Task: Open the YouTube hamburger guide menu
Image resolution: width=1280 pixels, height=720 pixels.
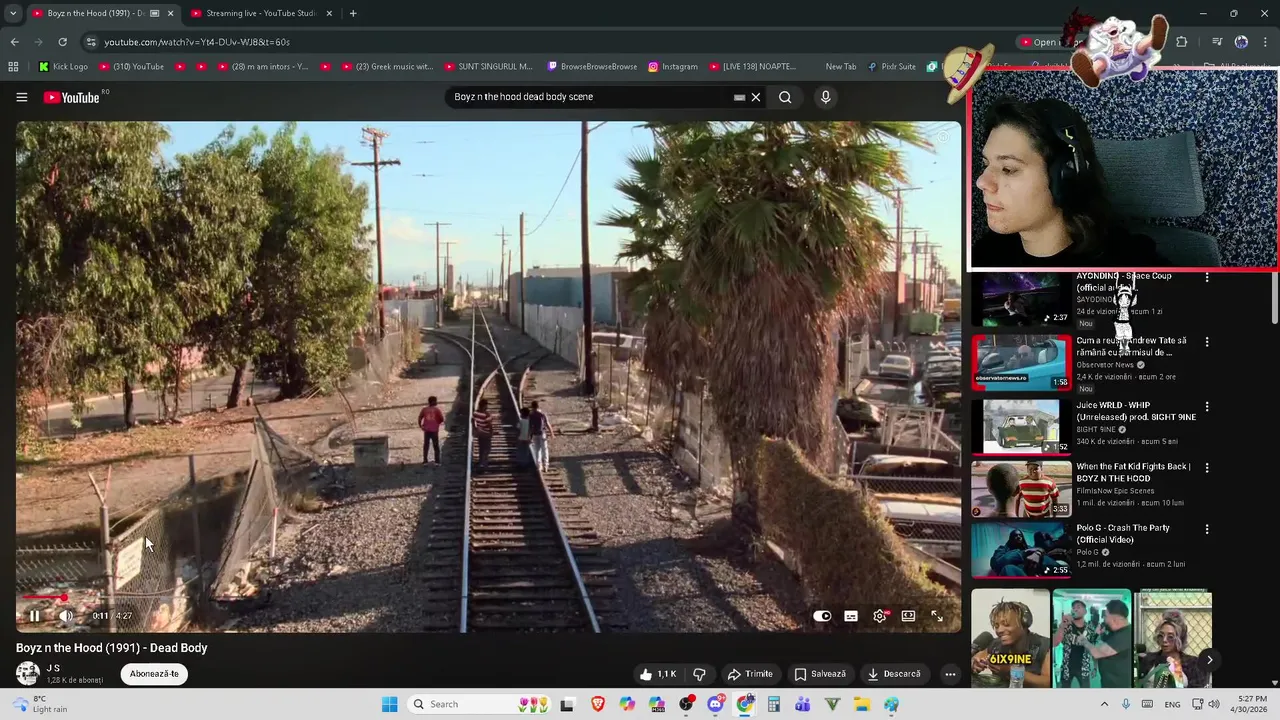Action: [21, 97]
